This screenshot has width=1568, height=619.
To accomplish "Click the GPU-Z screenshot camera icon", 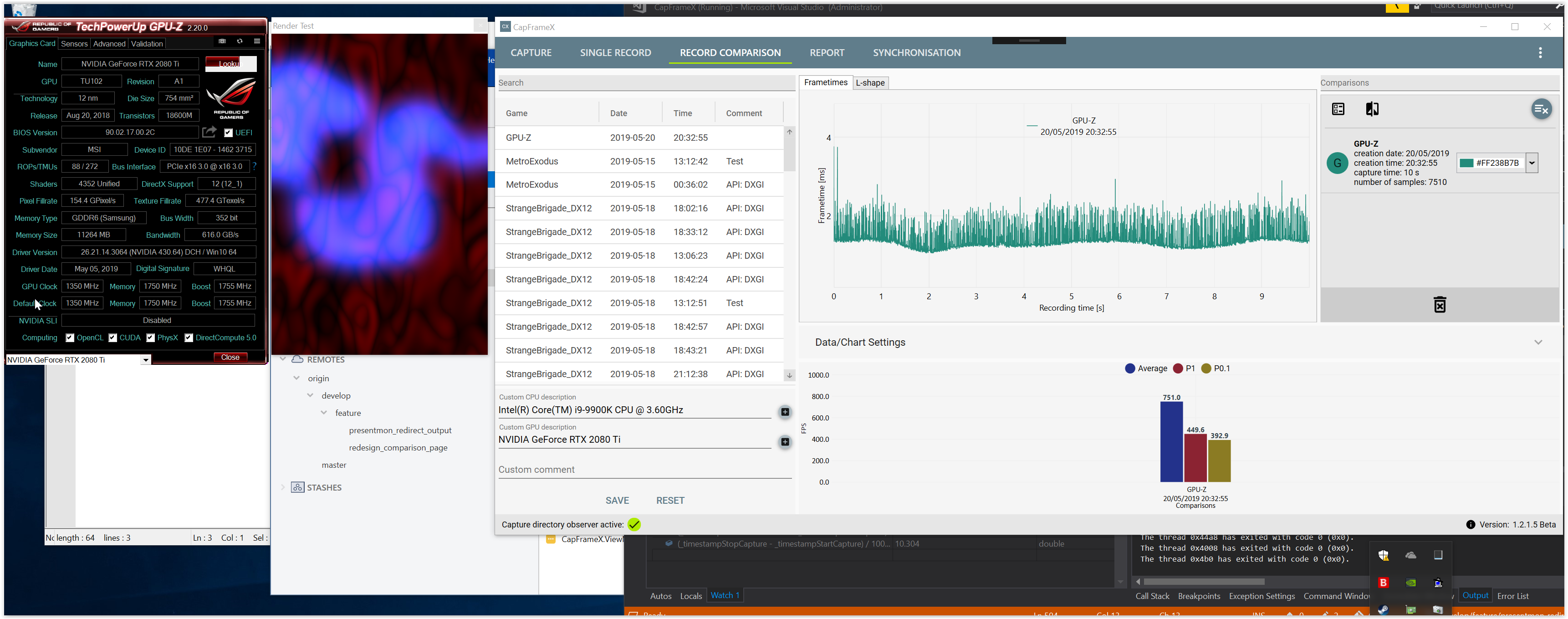I will (222, 41).
